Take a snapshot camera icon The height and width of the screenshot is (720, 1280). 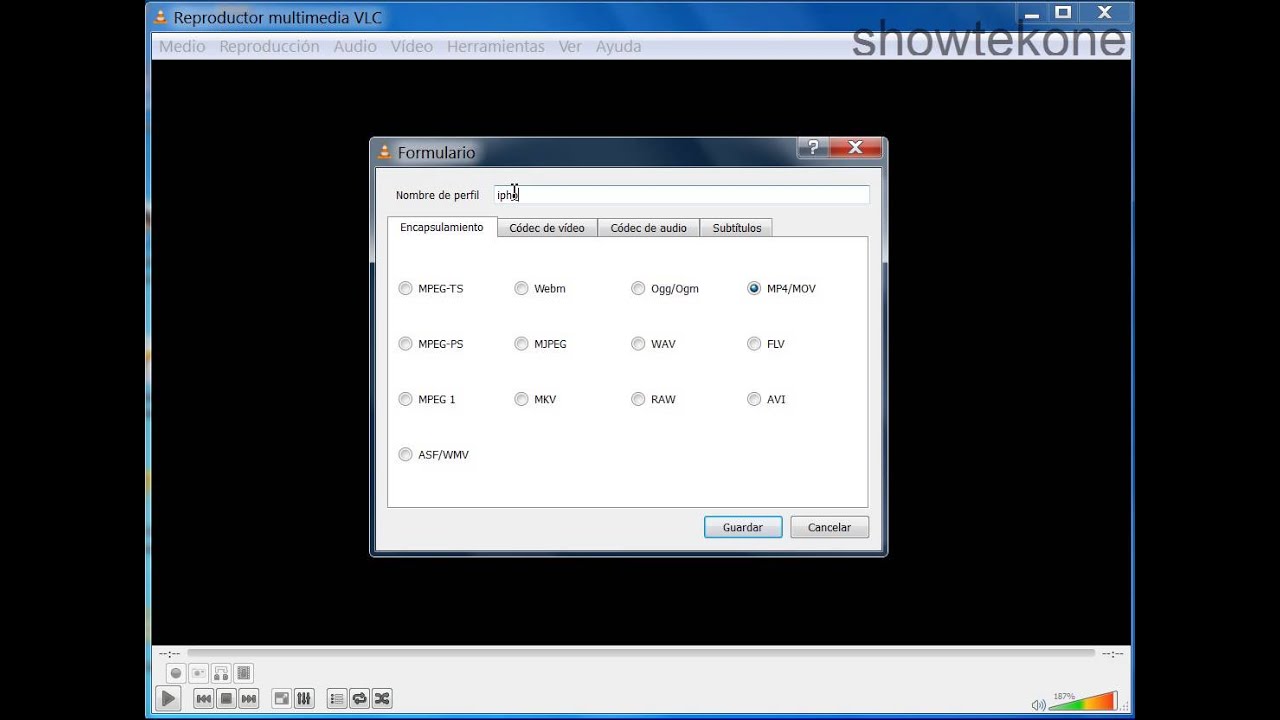199,673
